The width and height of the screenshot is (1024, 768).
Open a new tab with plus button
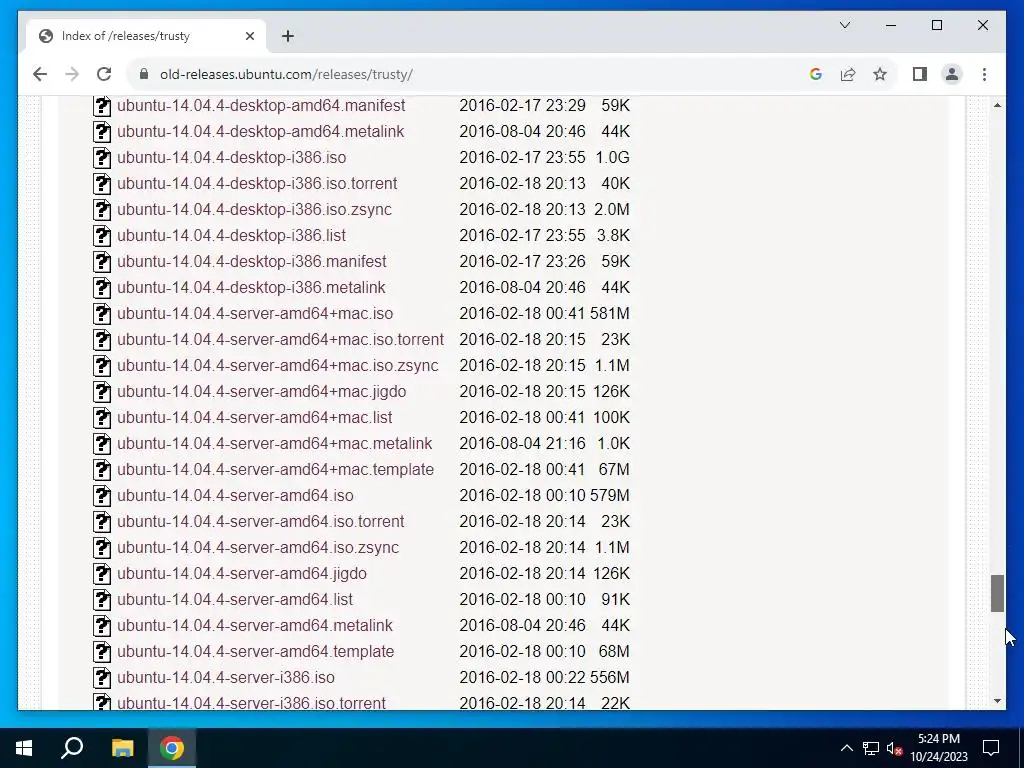point(287,36)
